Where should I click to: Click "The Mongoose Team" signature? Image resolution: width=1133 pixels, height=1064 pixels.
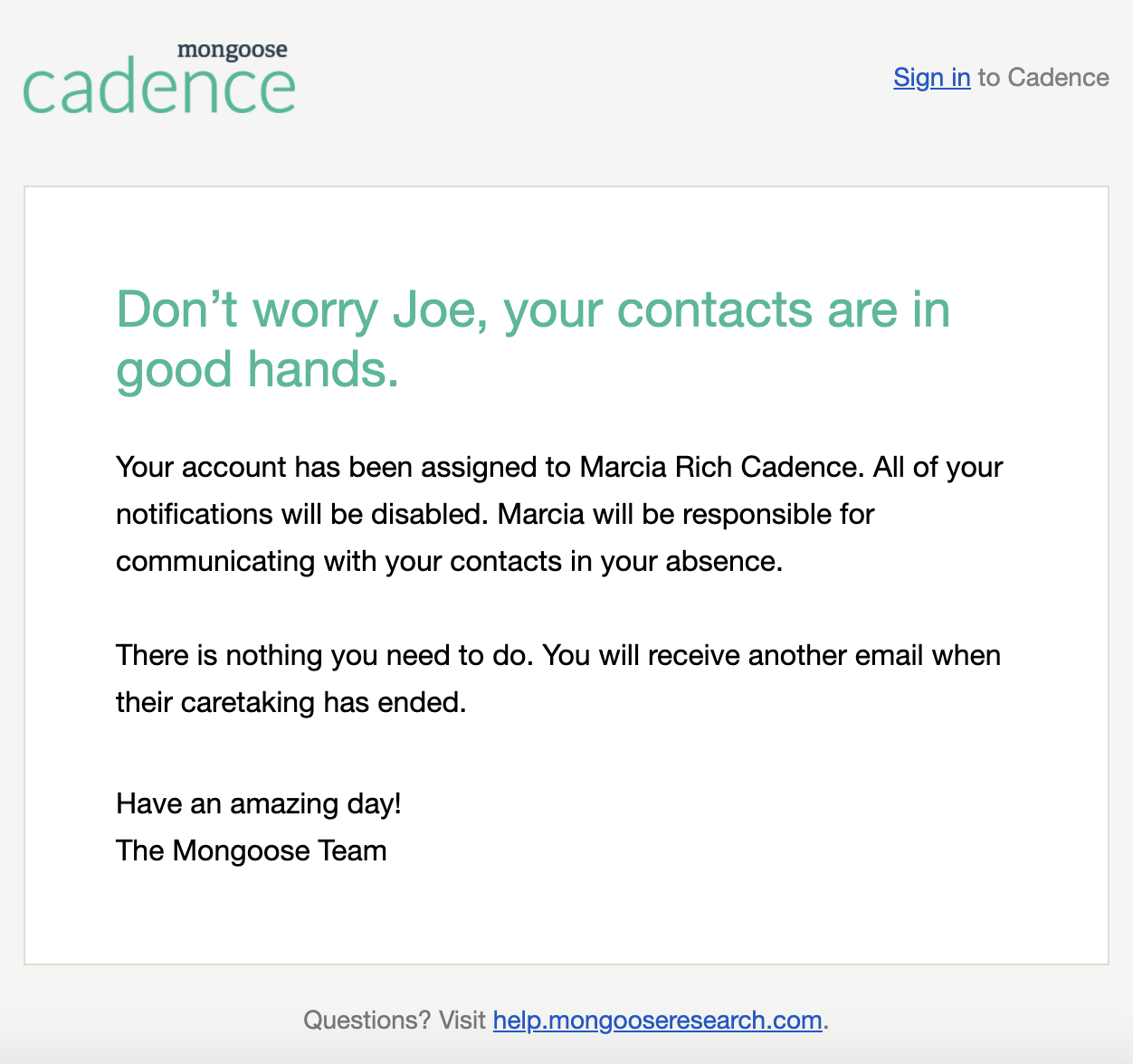click(x=252, y=850)
